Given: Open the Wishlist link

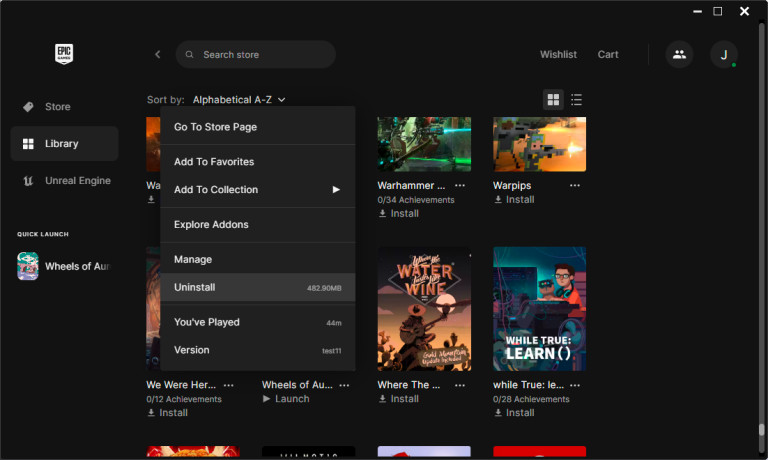Looking at the screenshot, I should coord(558,55).
